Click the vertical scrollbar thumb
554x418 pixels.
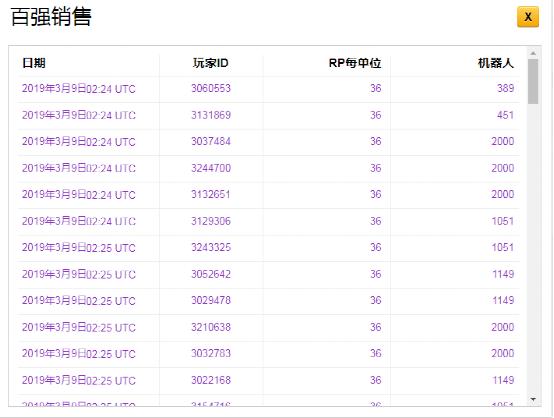pyautogui.click(x=533, y=81)
